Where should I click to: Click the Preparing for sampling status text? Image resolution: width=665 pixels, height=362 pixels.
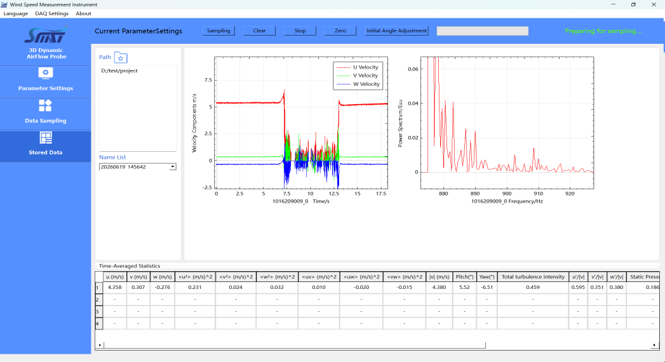(603, 31)
